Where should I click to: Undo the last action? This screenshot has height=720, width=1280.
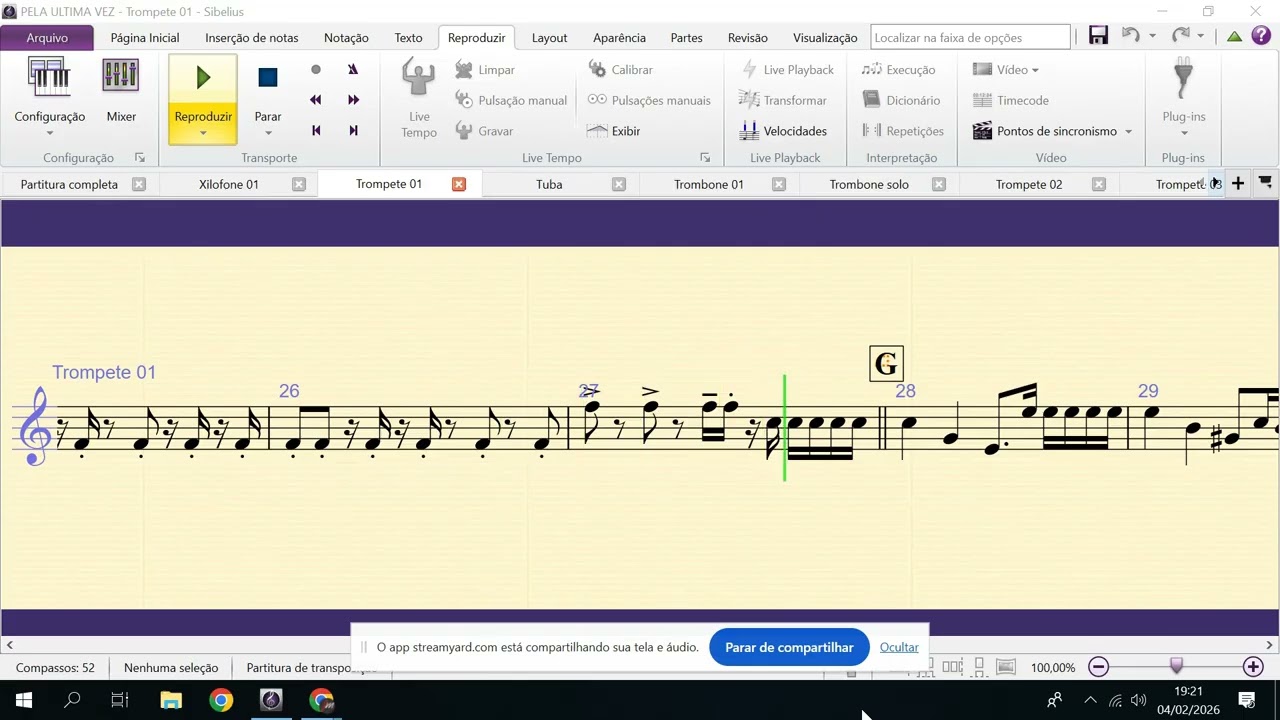1131,36
